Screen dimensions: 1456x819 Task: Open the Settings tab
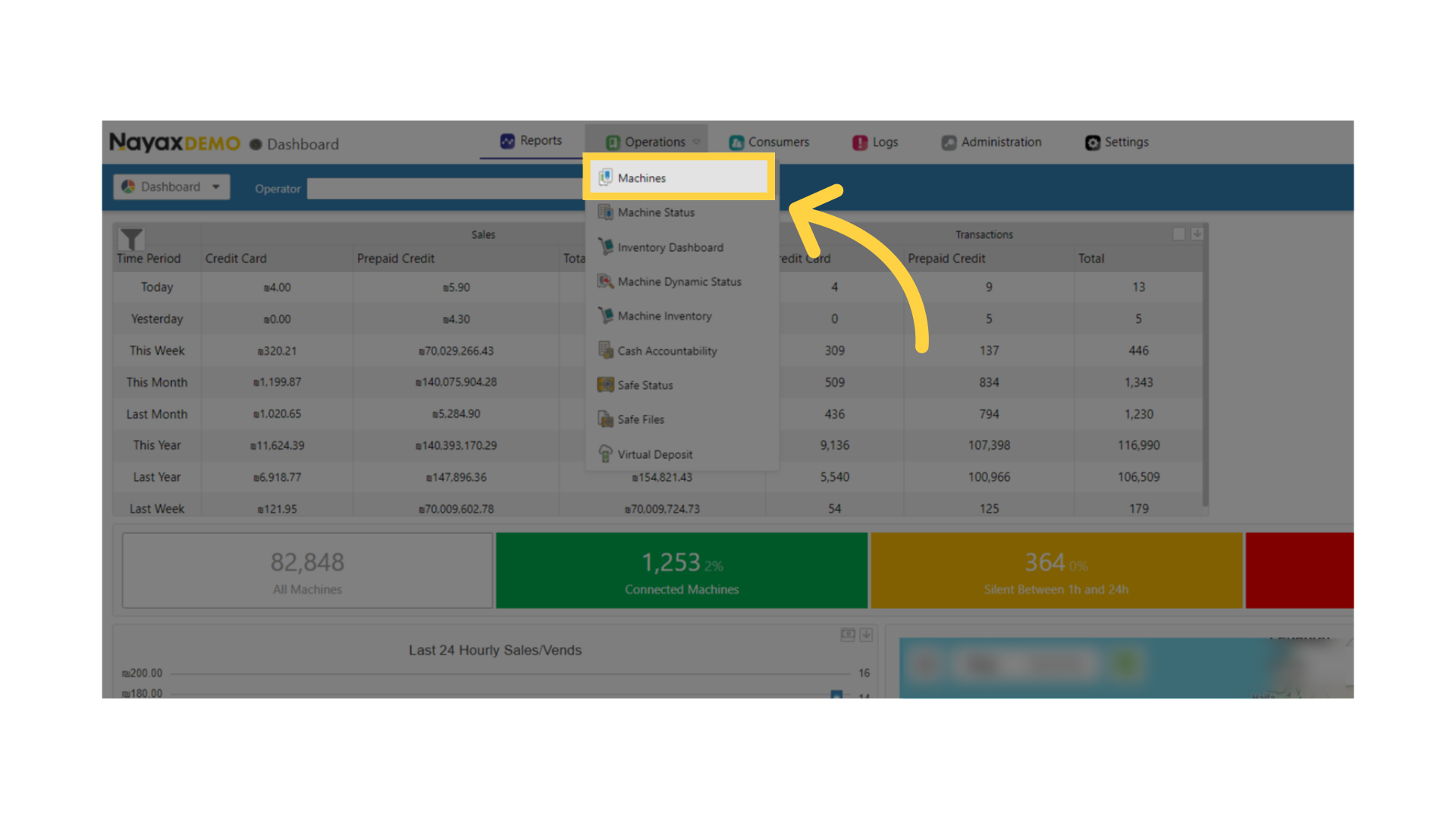1117,142
